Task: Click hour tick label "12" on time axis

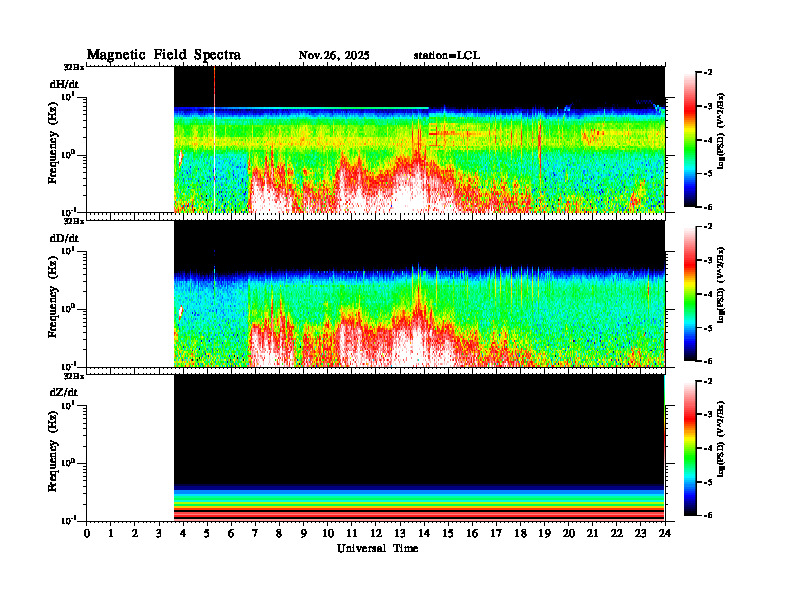Action: click(376, 534)
